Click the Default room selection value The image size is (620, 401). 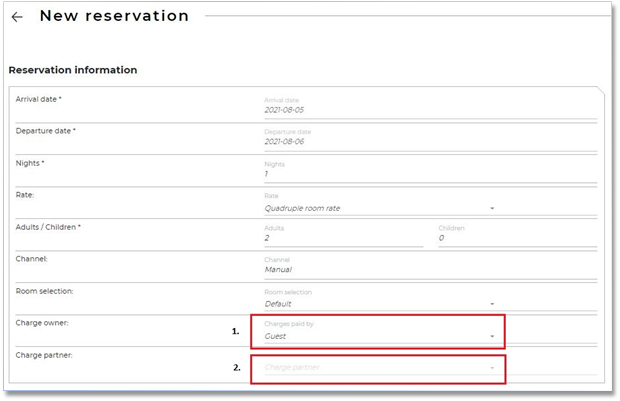279,303
